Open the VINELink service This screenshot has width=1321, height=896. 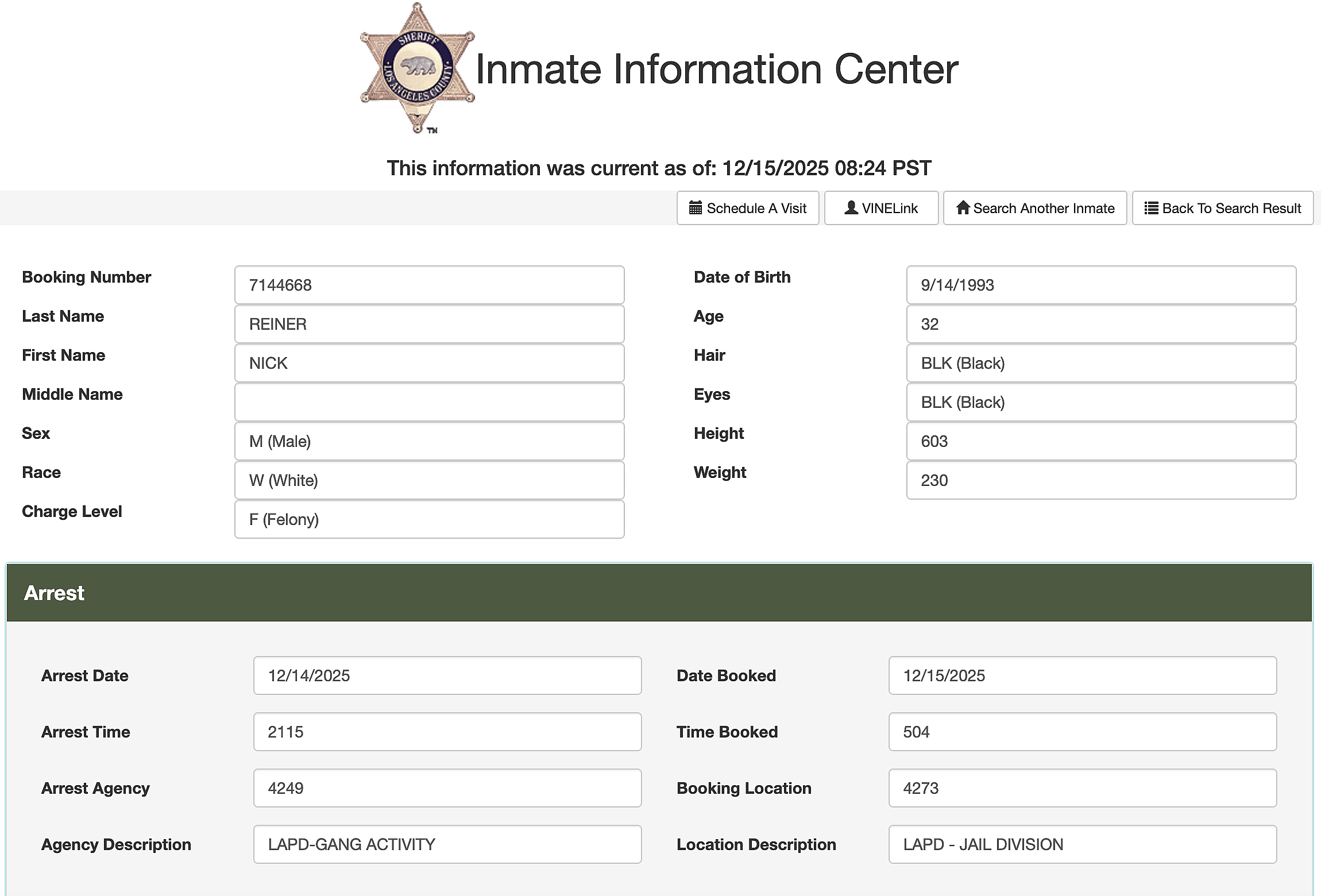click(881, 208)
